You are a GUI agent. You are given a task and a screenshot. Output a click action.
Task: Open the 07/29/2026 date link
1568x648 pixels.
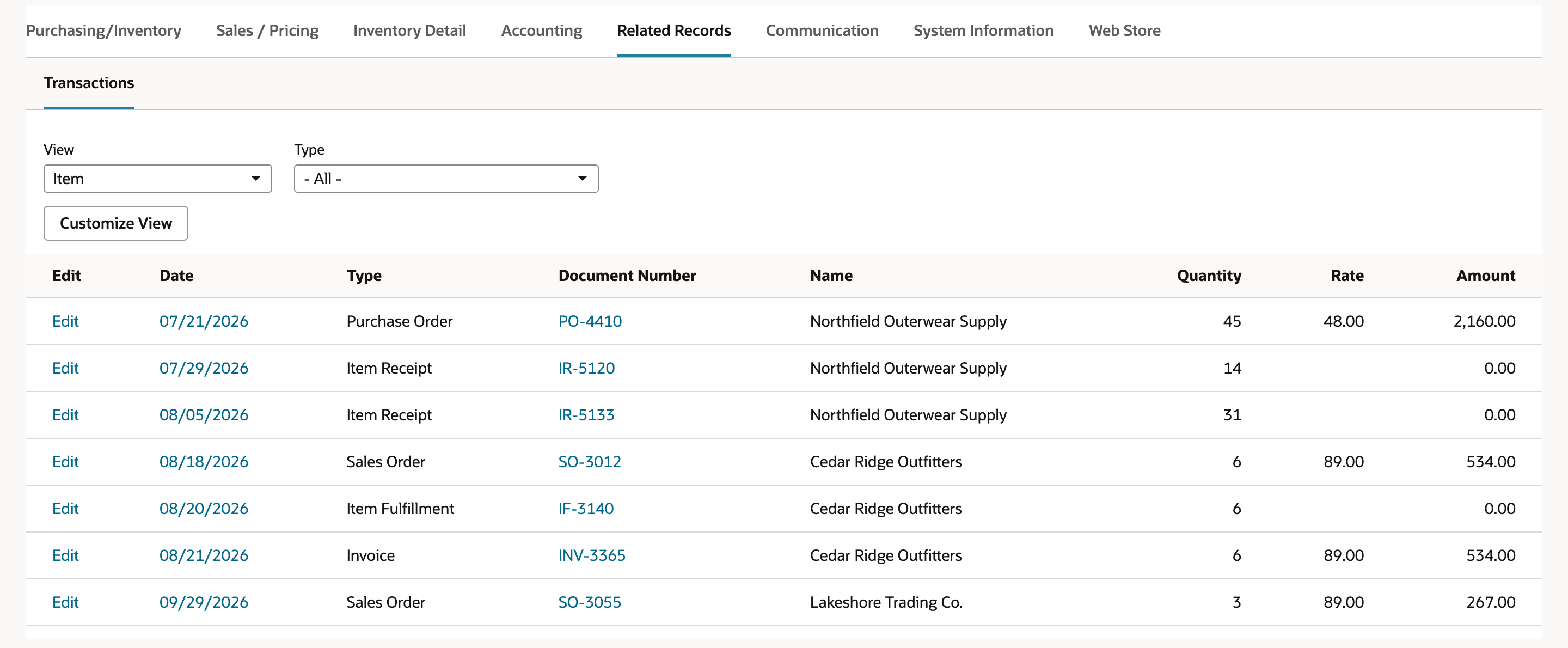[204, 368]
